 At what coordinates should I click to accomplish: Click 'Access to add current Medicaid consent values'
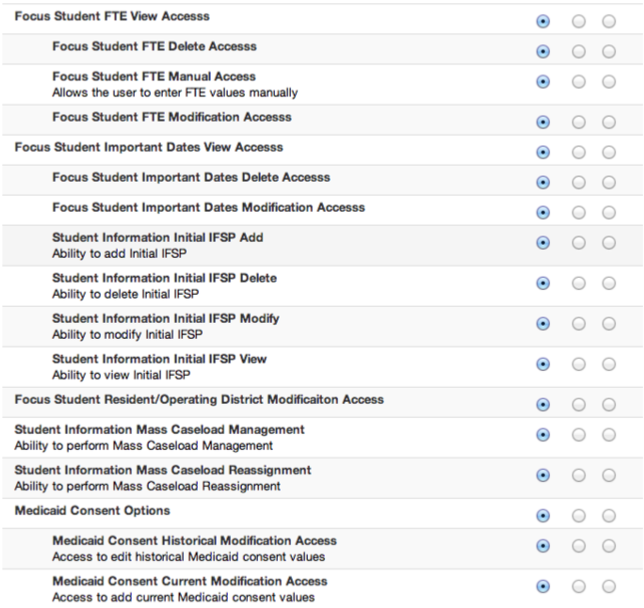click(x=183, y=597)
